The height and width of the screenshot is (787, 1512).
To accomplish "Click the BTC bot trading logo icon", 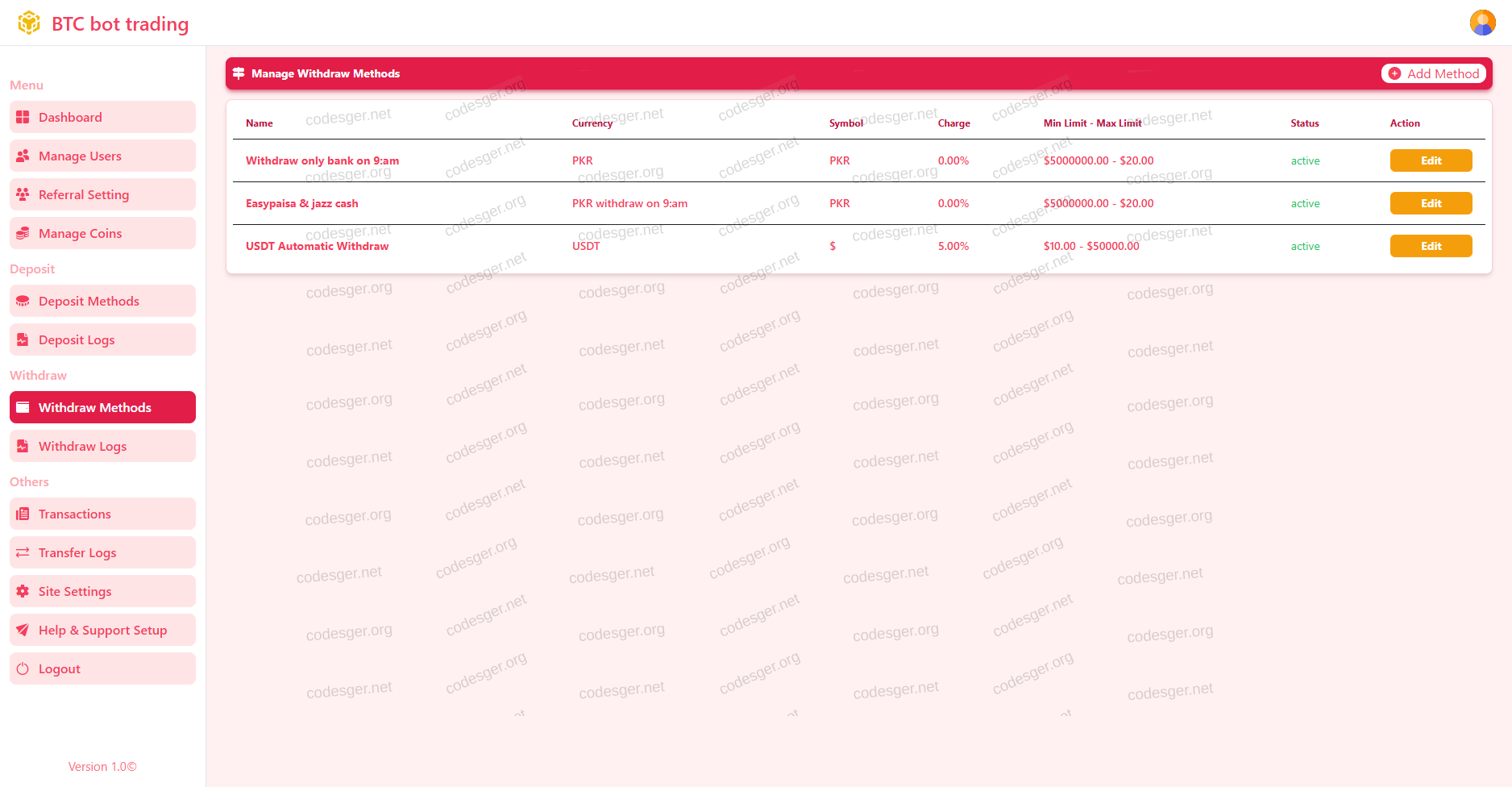I will coord(29,23).
